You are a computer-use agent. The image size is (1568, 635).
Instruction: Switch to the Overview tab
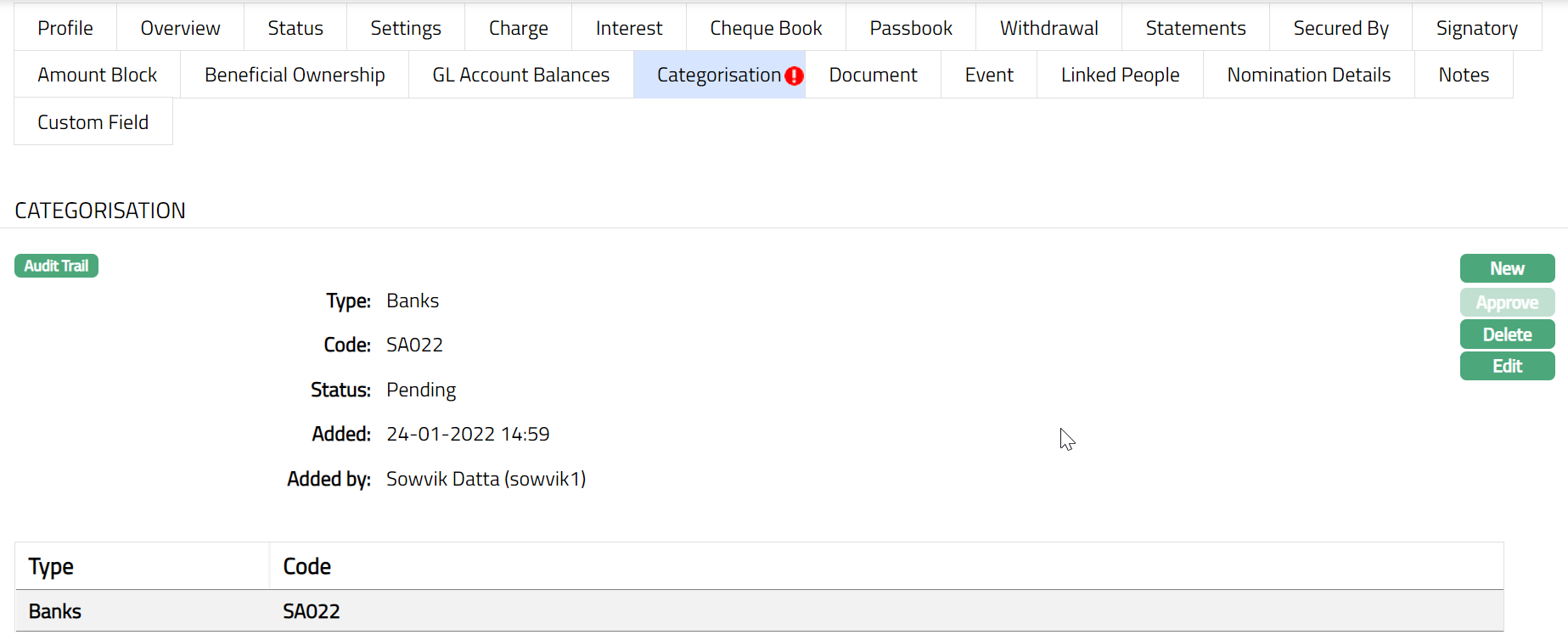(180, 28)
